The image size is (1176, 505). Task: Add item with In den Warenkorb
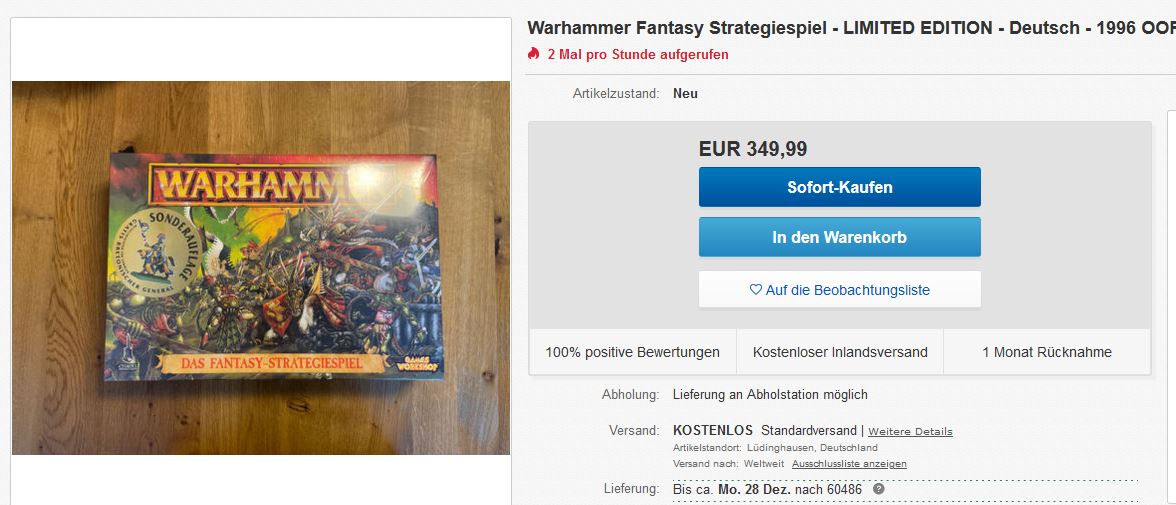point(839,237)
